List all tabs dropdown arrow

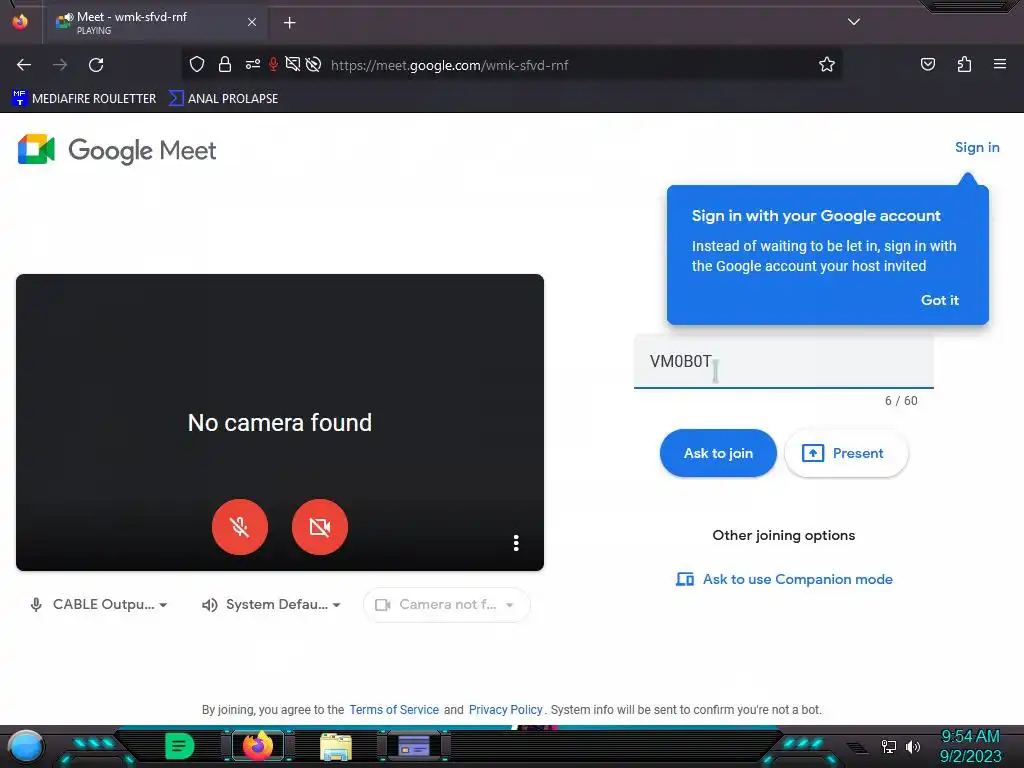point(854,22)
